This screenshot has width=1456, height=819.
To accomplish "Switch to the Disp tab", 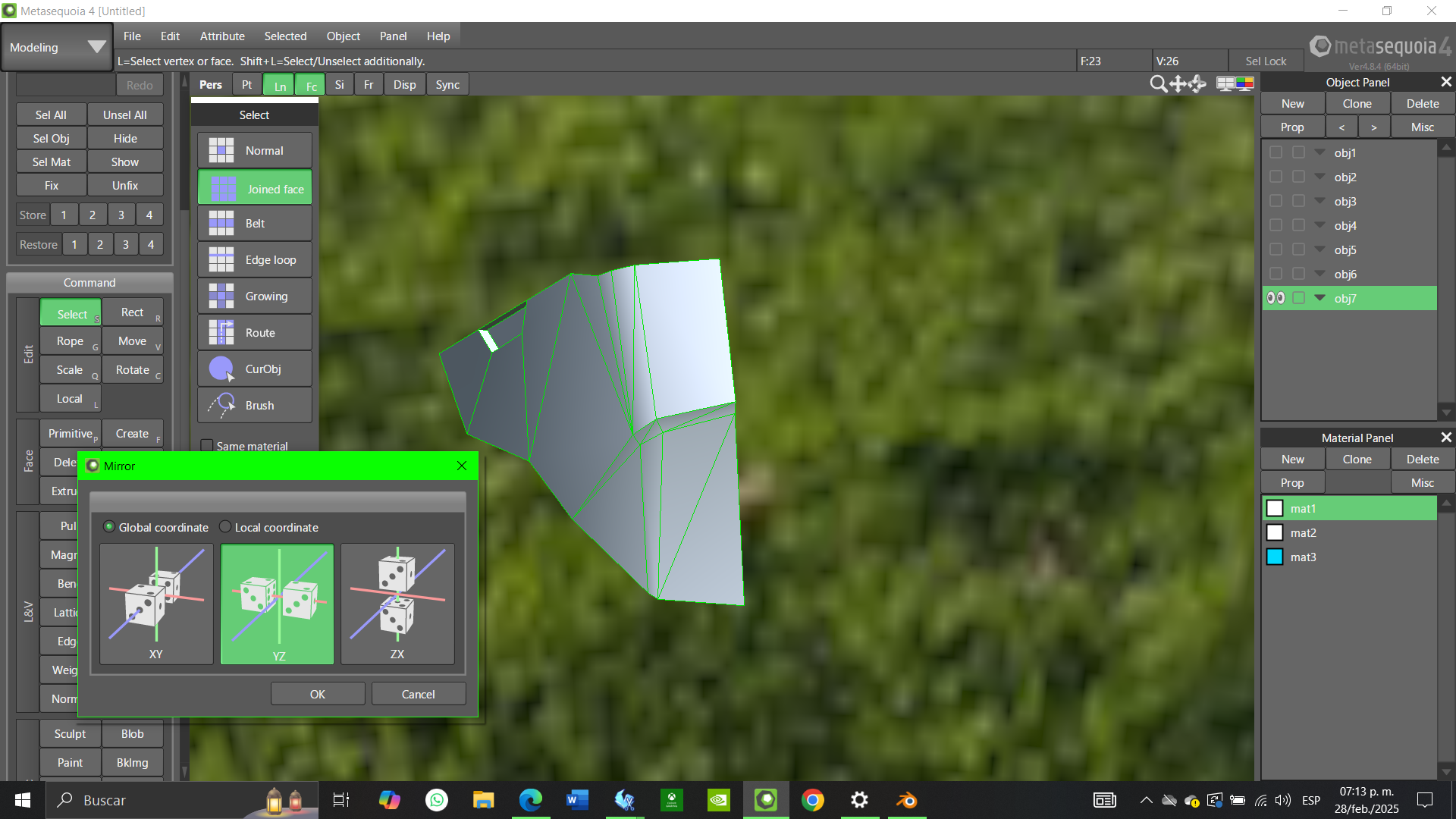I will (404, 85).
